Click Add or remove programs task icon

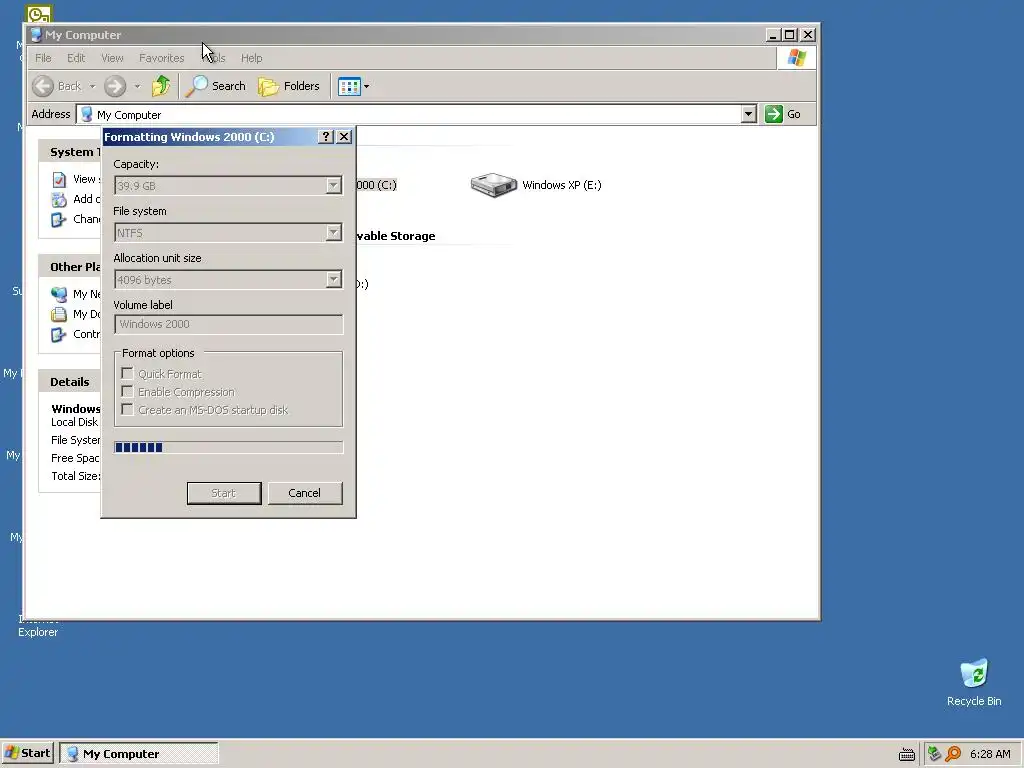59,199
